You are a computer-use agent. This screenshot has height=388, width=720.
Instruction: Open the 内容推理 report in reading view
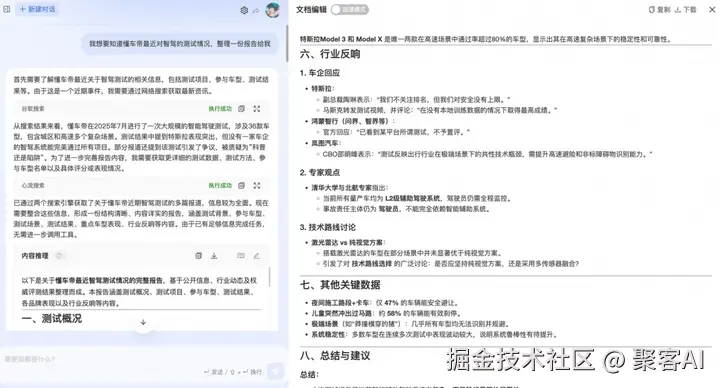tap(241, 256)
